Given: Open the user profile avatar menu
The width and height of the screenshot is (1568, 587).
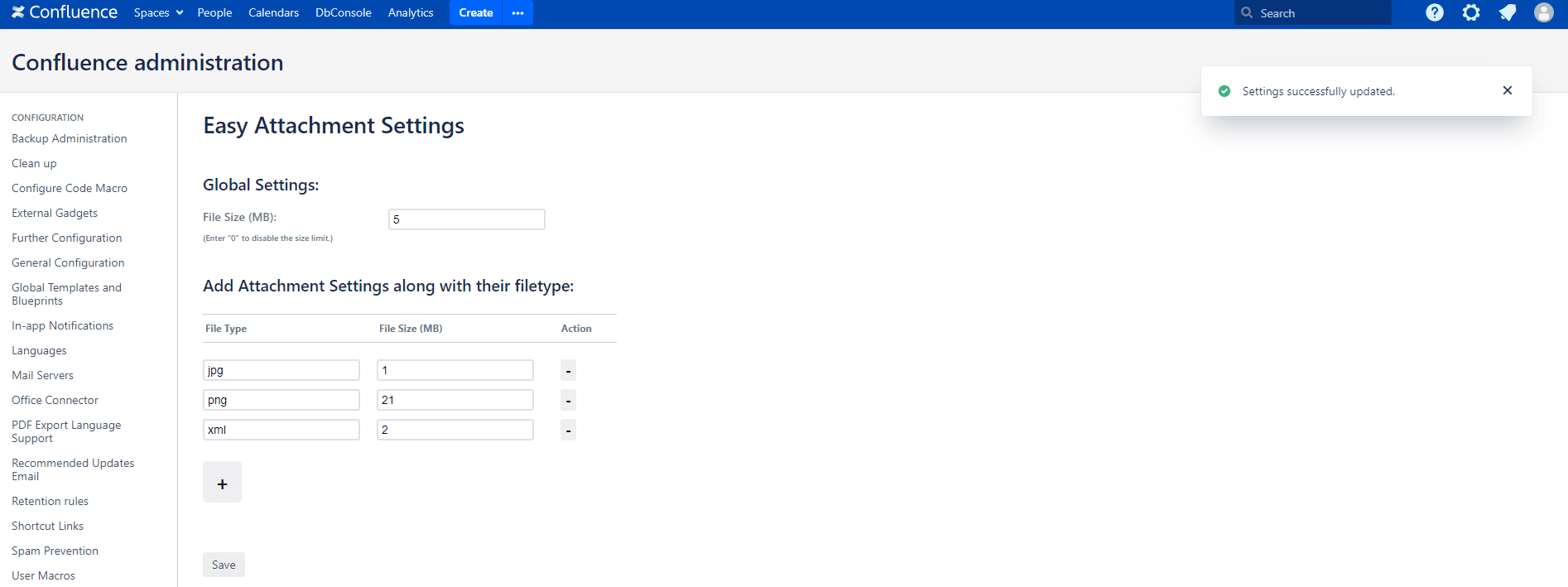Looking at the screenshot, I should click(x=1543, y=12).
